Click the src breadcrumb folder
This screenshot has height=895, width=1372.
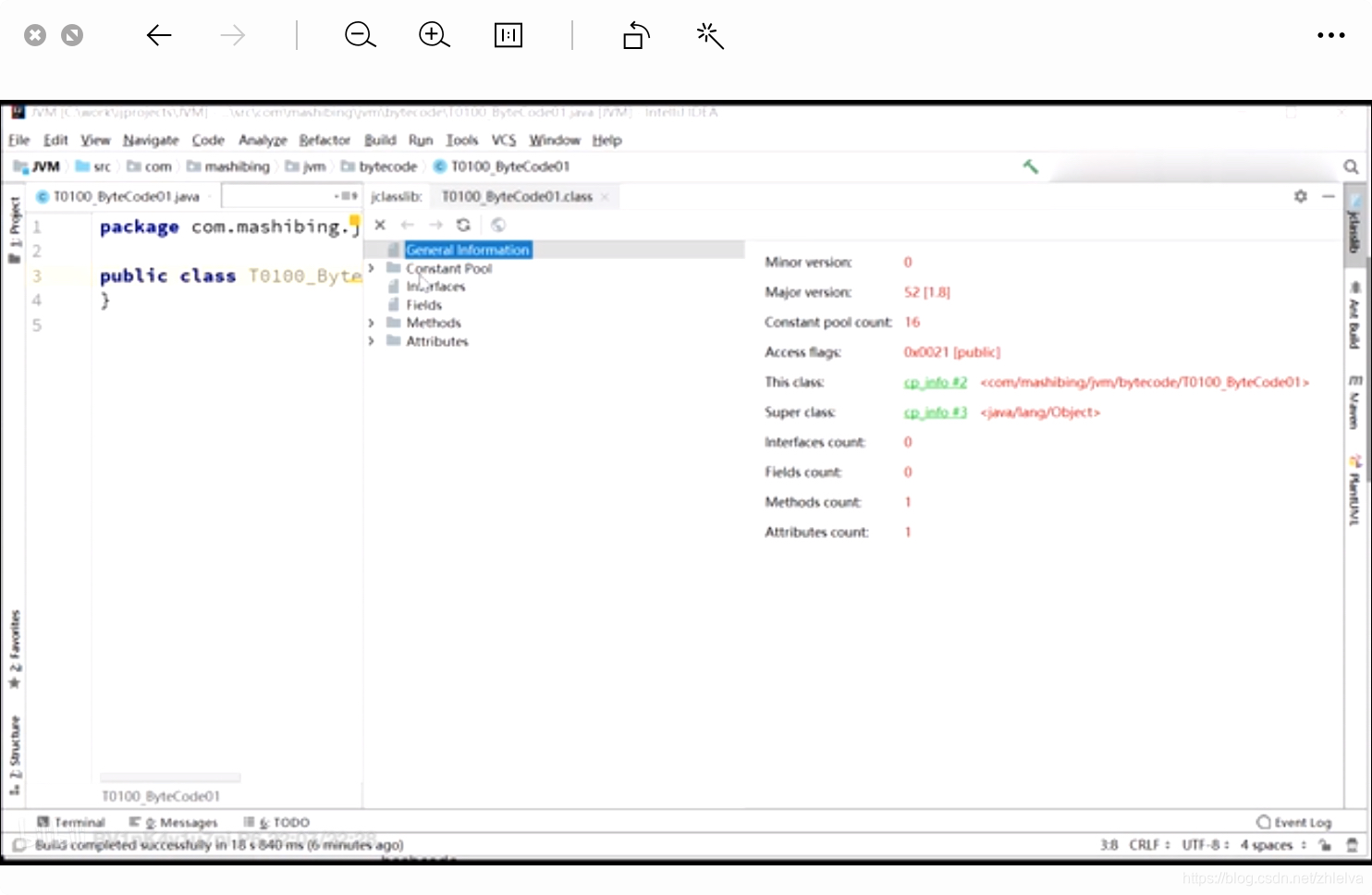pos(93,166)
